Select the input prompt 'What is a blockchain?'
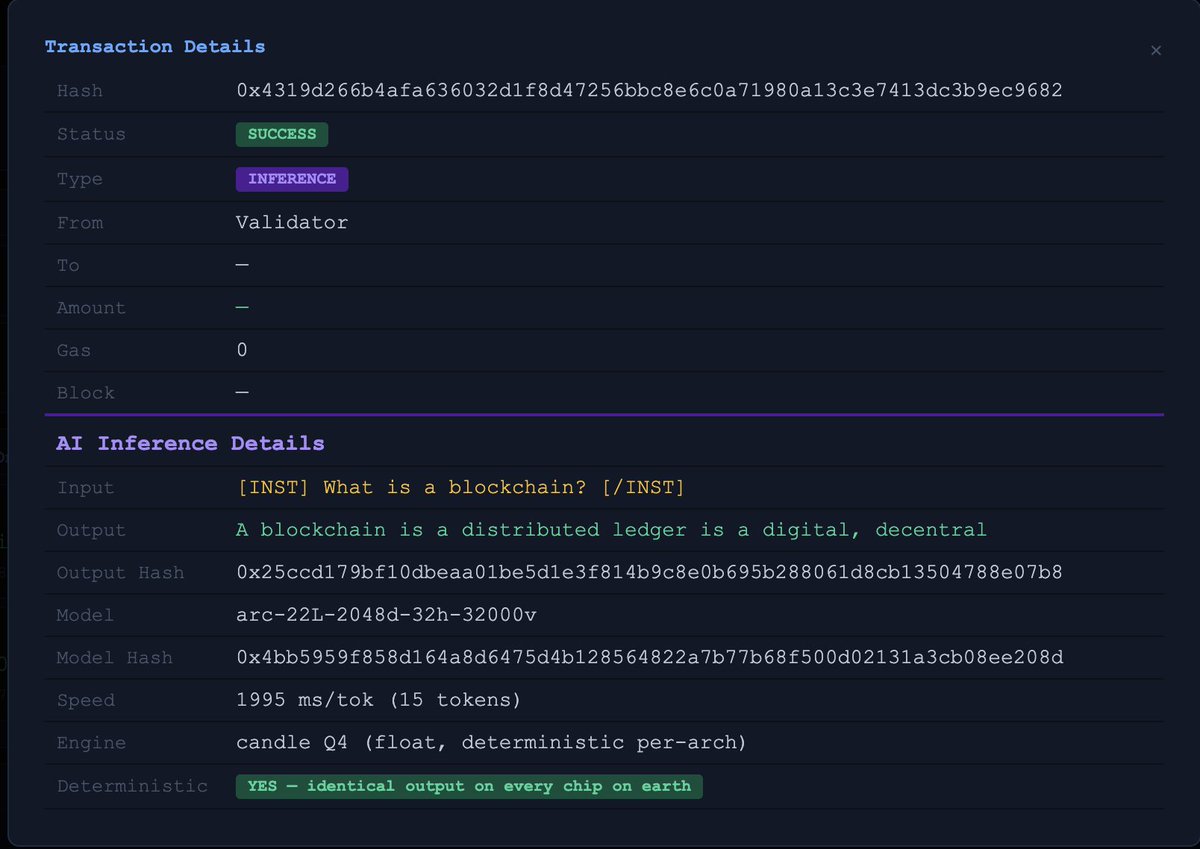The image size is (1200, 849). [x=455, y=488]
